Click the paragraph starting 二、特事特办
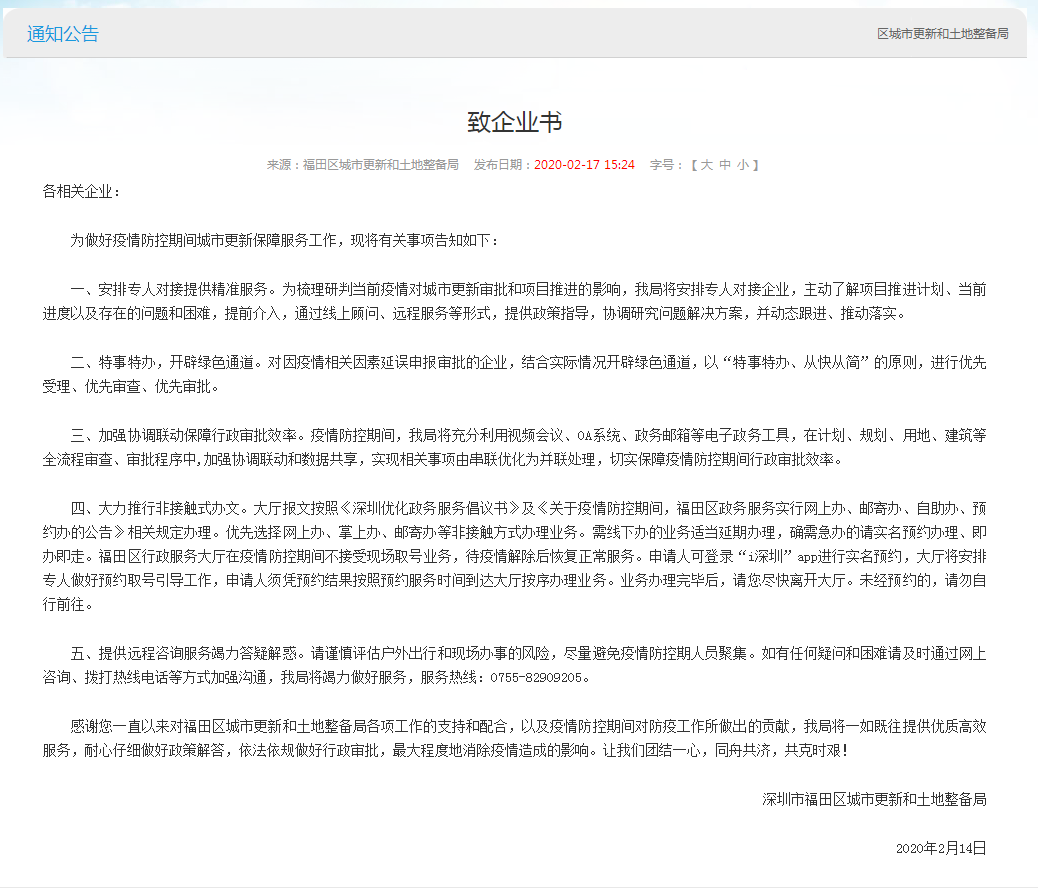 515,373
